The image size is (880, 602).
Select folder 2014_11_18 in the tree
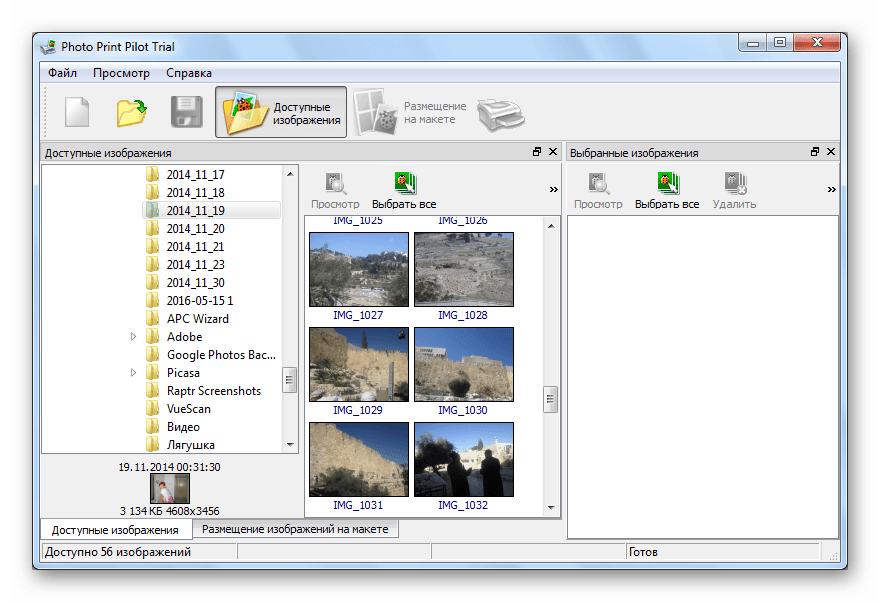click(x=195, y=193)
